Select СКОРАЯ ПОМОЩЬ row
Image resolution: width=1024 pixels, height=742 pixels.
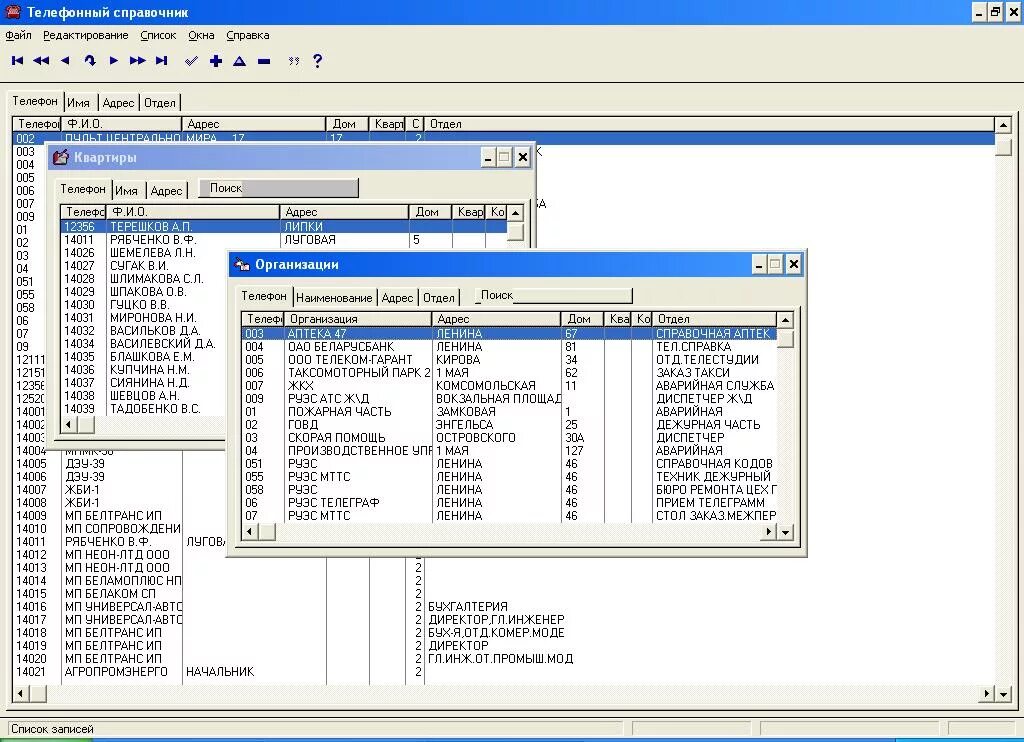tap(509, 438)
